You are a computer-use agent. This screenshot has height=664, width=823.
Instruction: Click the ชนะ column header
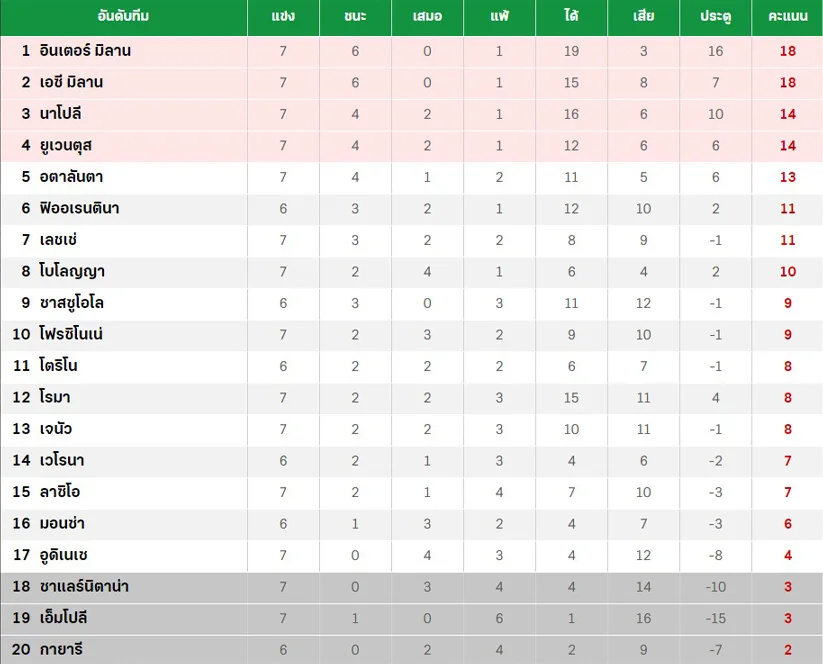[355, 16]
